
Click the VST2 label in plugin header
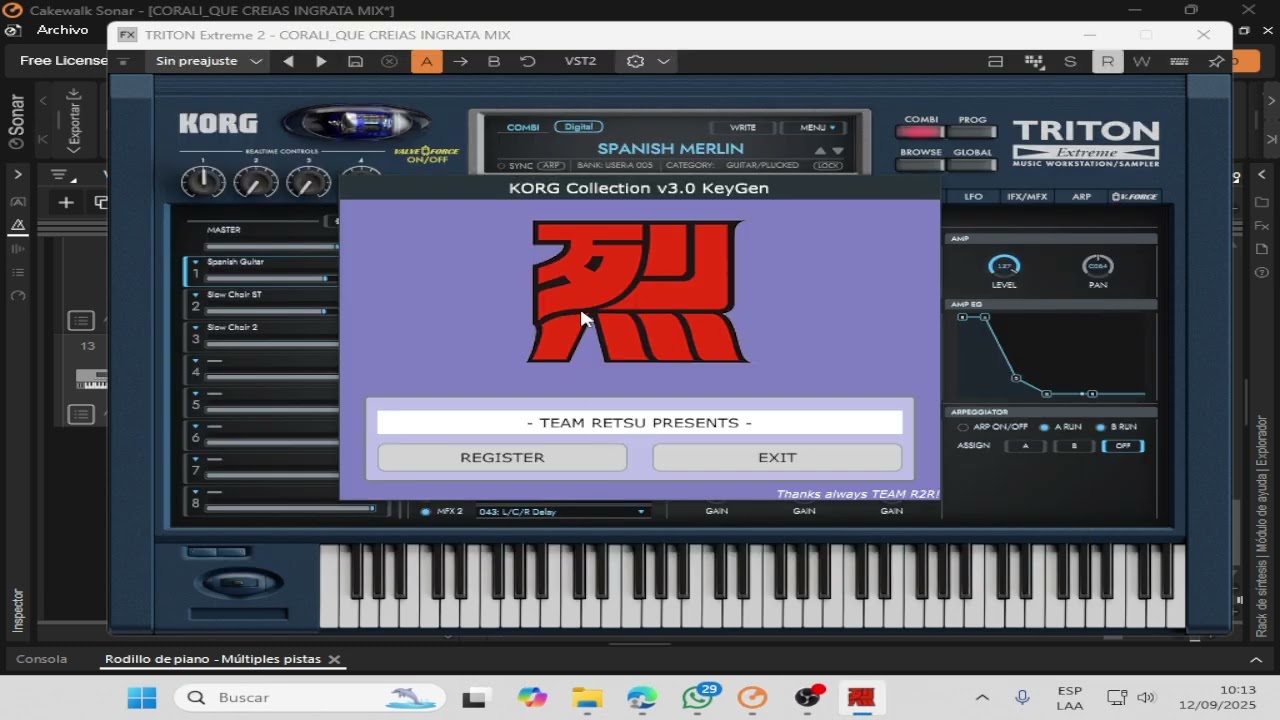tap(580, 61)
